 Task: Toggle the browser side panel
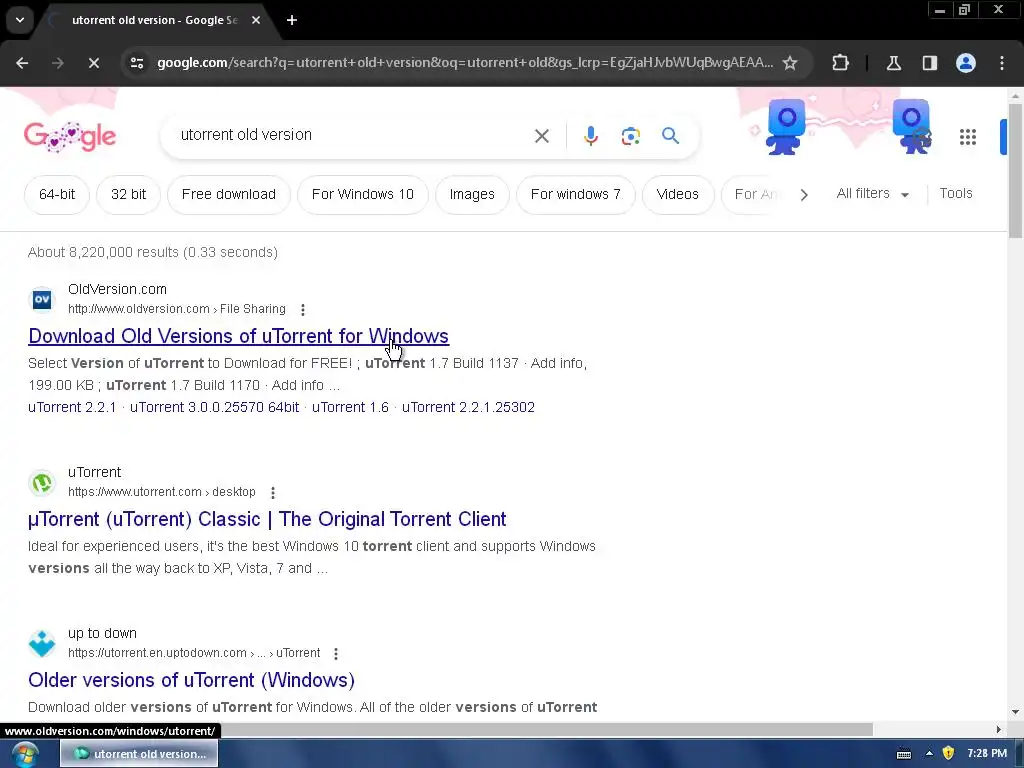[x=929, y=63]
